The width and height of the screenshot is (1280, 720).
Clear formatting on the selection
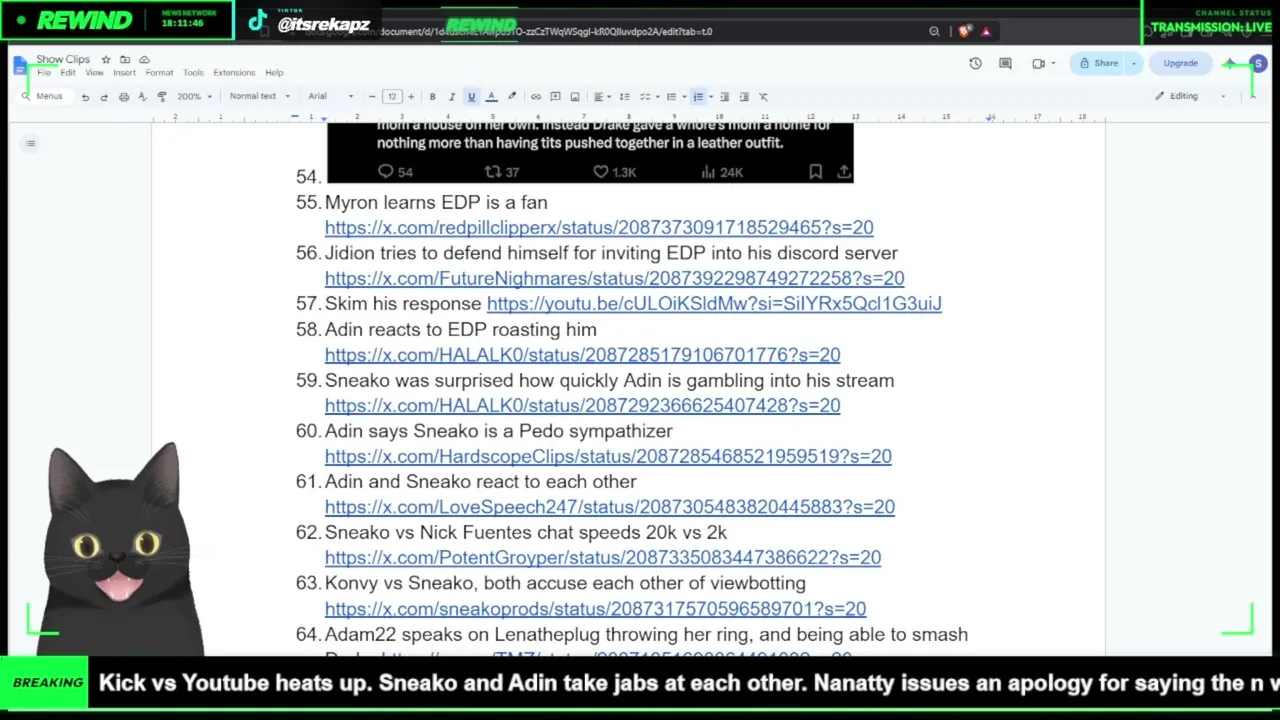[763, 97]
